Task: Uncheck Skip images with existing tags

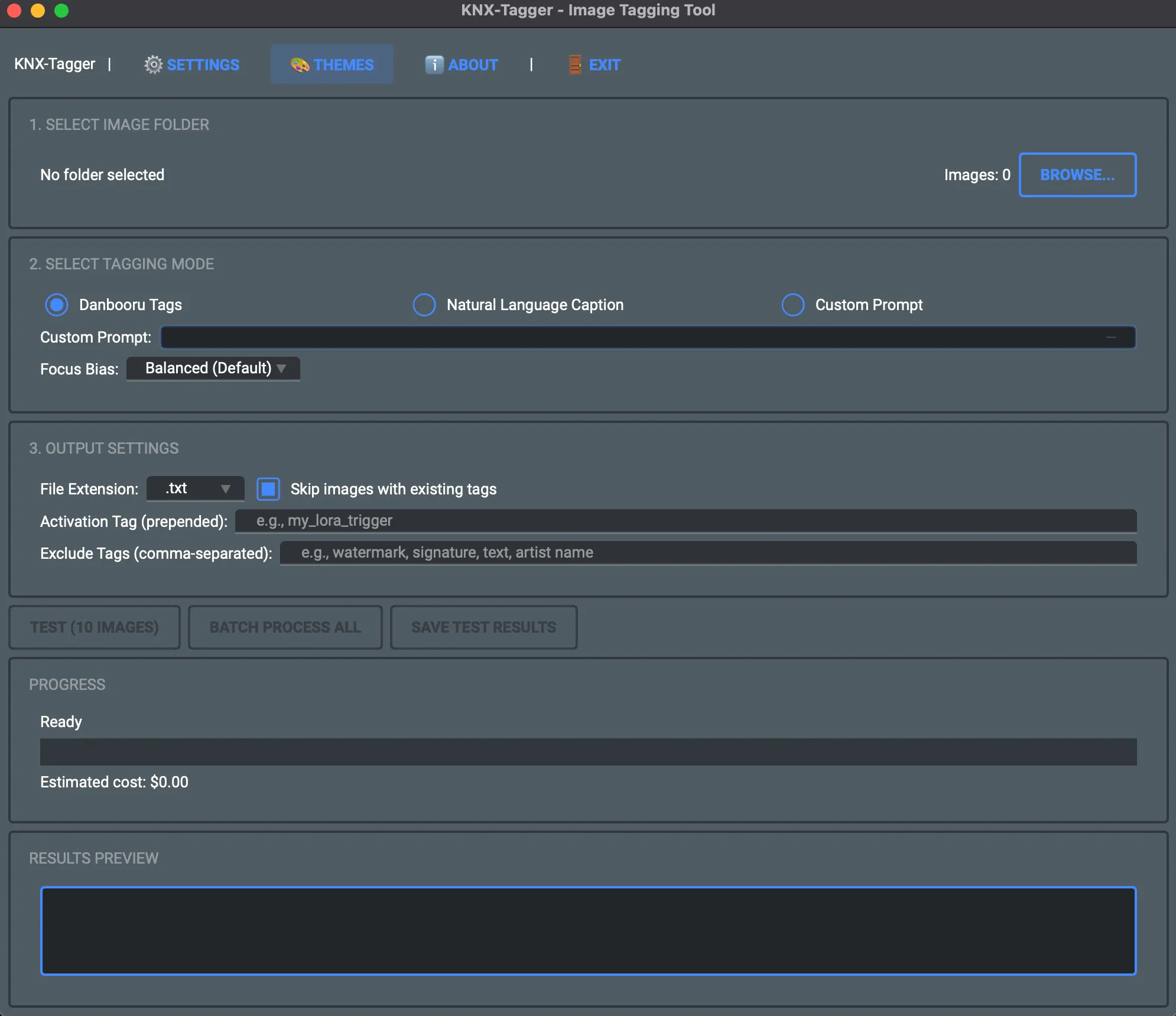Action: [x=268, y=489]
